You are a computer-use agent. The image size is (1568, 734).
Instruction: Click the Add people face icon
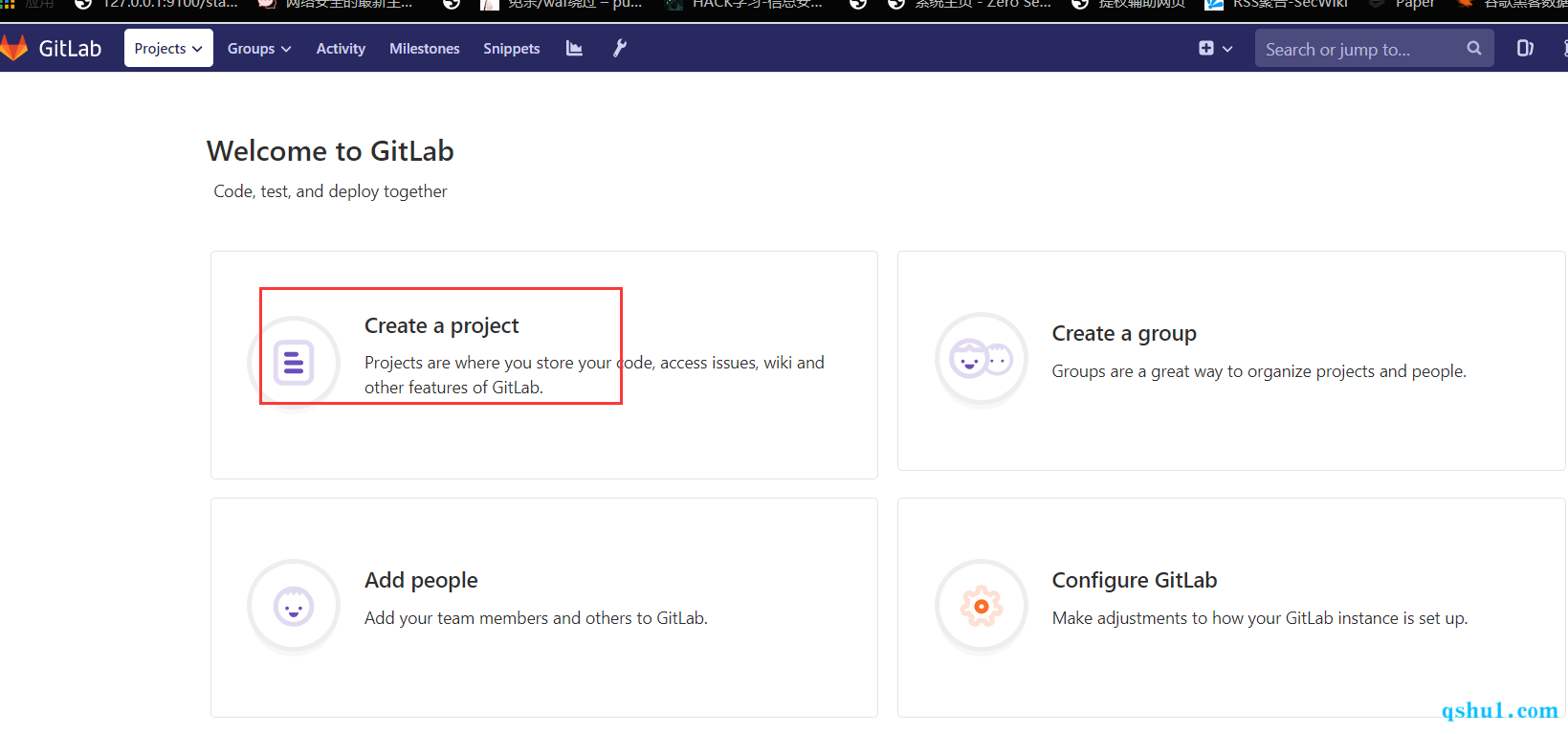pos(294,606)
